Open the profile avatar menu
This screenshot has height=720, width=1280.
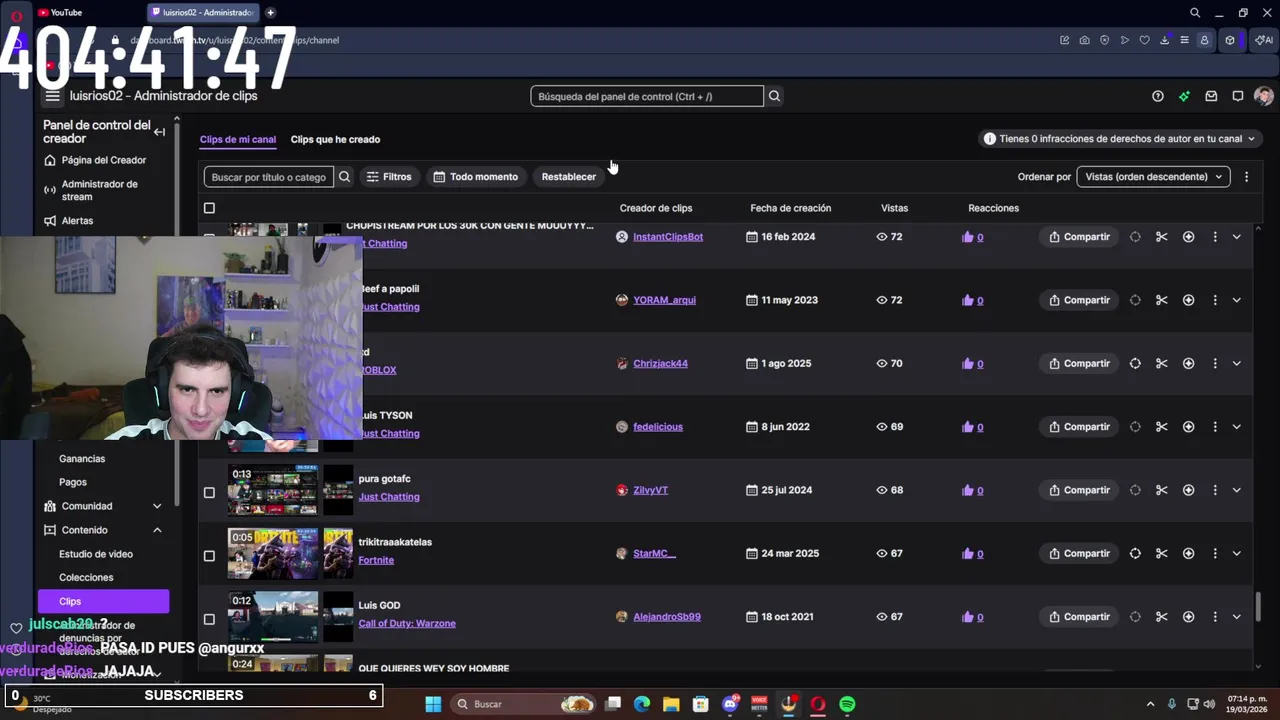point(1264,96)
